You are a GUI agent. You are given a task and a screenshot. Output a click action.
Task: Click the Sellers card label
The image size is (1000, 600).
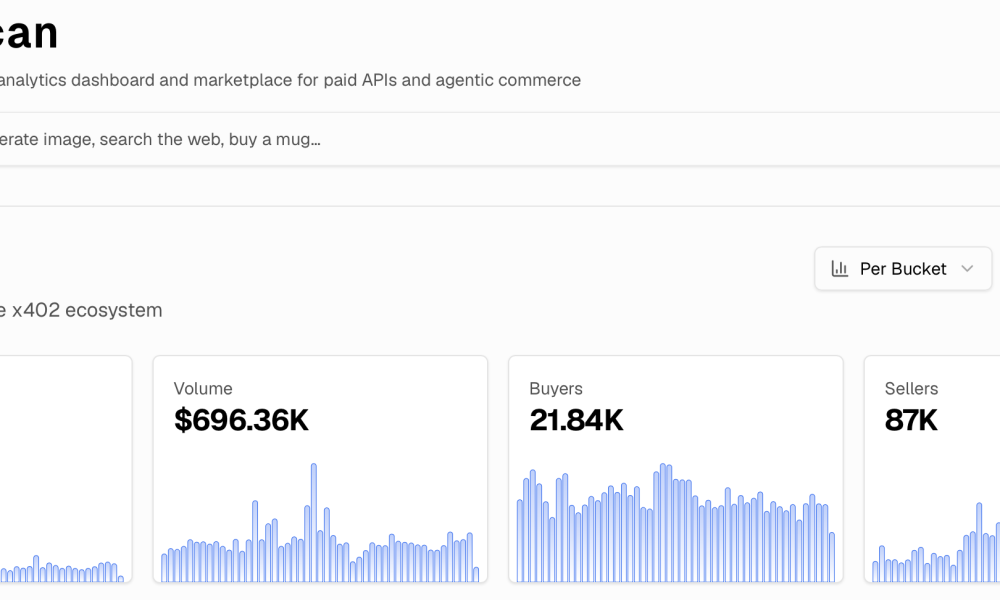(x=911, y=388)
